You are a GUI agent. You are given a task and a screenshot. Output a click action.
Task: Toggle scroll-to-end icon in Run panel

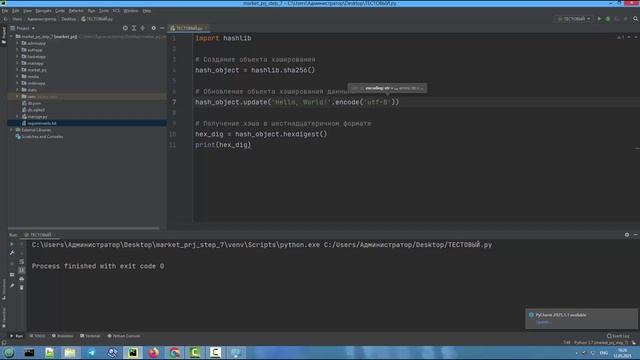(x=22, y=270)
